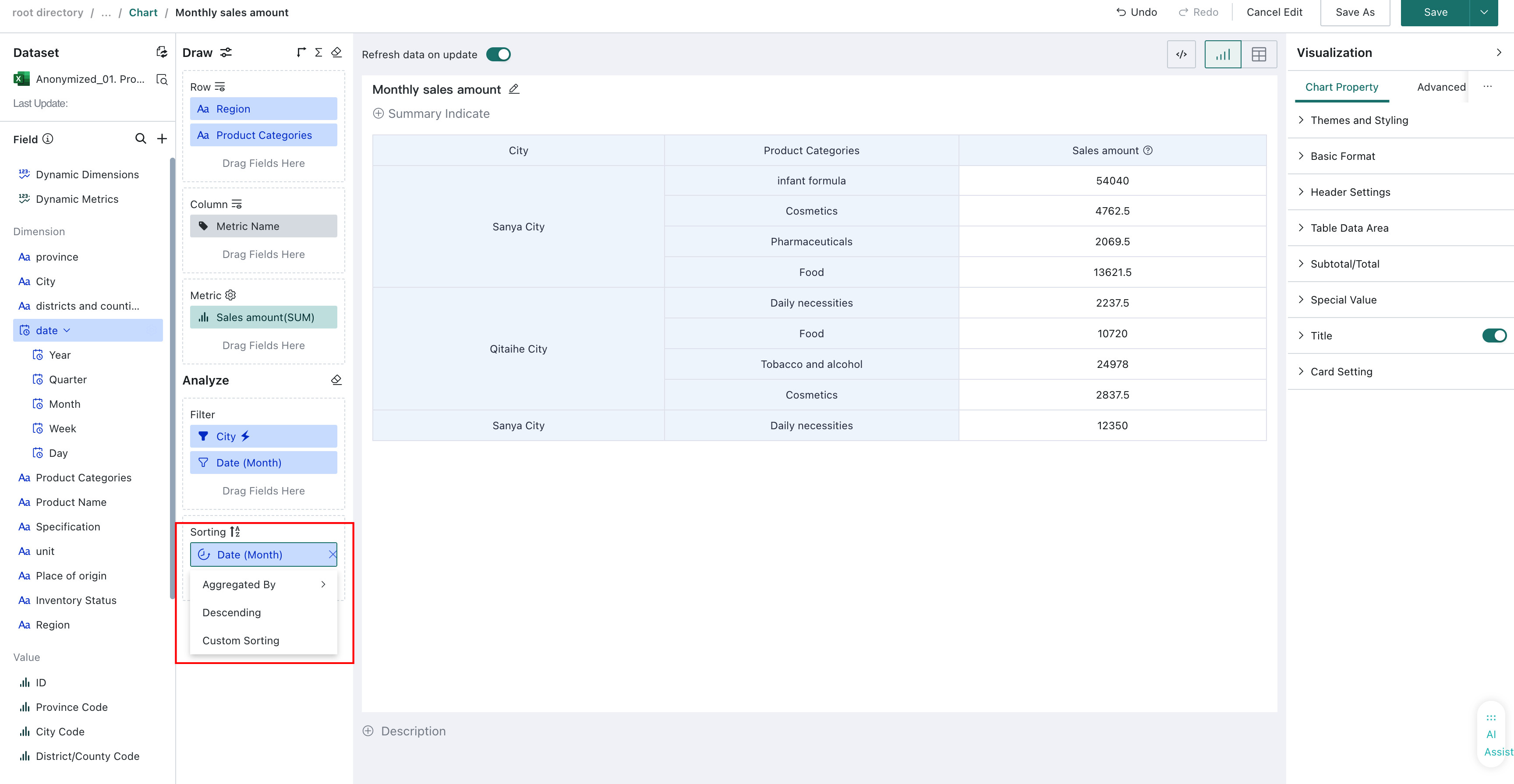Click the City column header
This screenshot has width=1514, height=784.
click(x=518, y=151)
